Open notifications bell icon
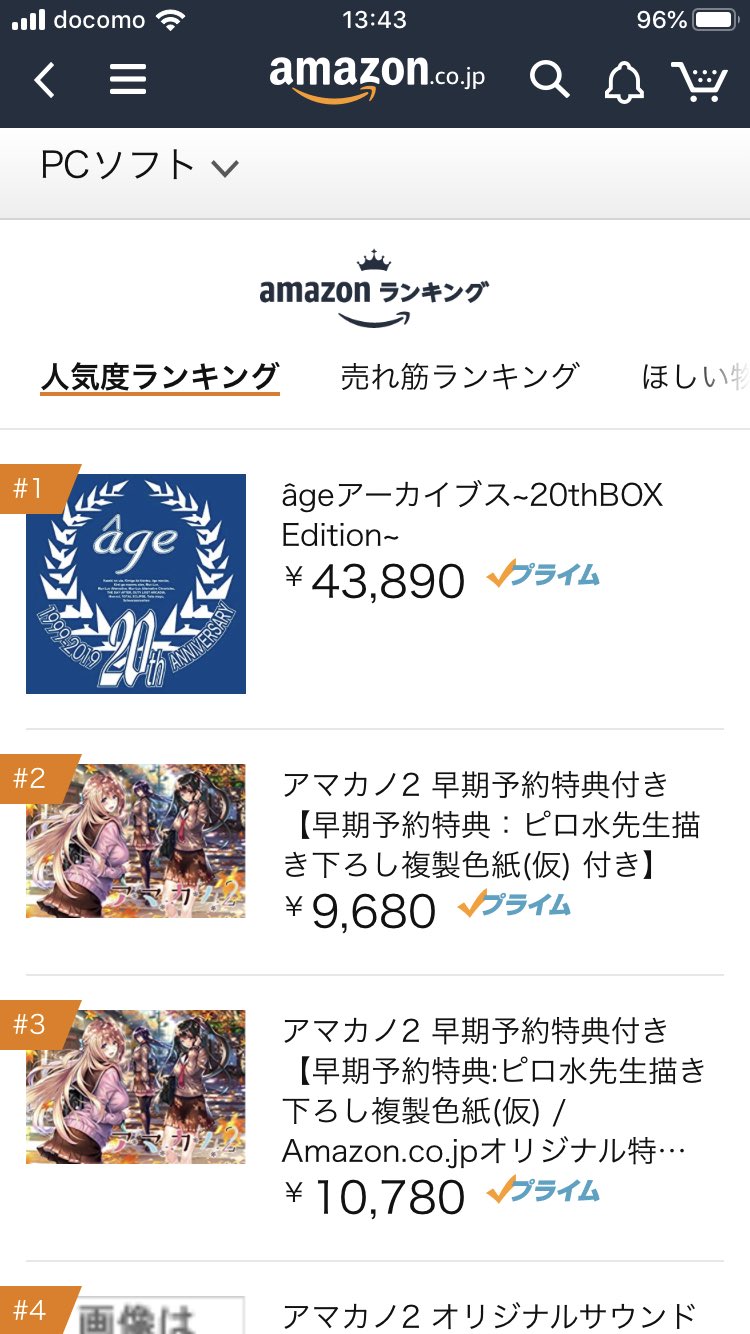Viewport: 750px width, 1334px height. pos(624,80)
